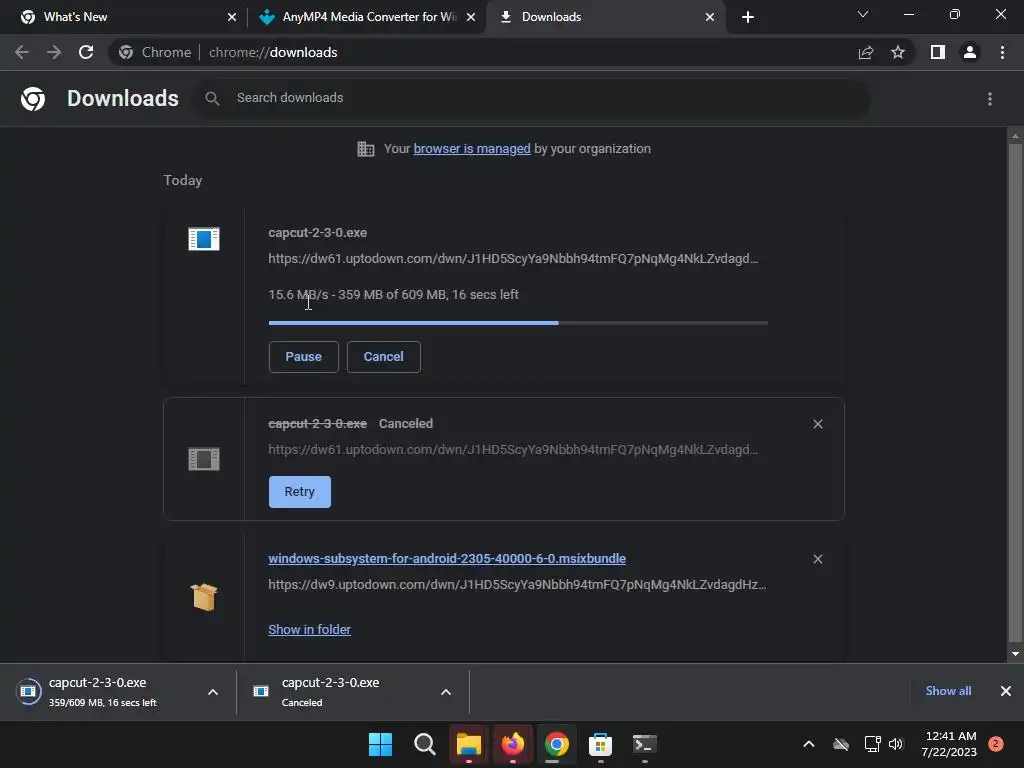Click Show in folder link
Image resolution: width=1024 pixels, height=768 pixels.
click(310, 630)
